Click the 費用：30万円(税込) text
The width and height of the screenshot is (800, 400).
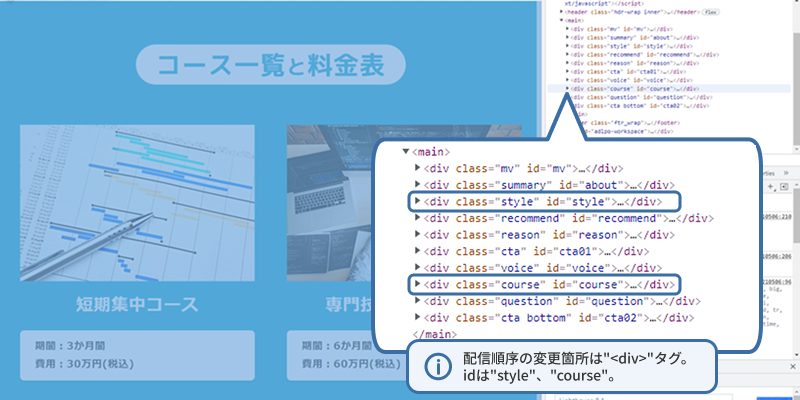(84, 364)
